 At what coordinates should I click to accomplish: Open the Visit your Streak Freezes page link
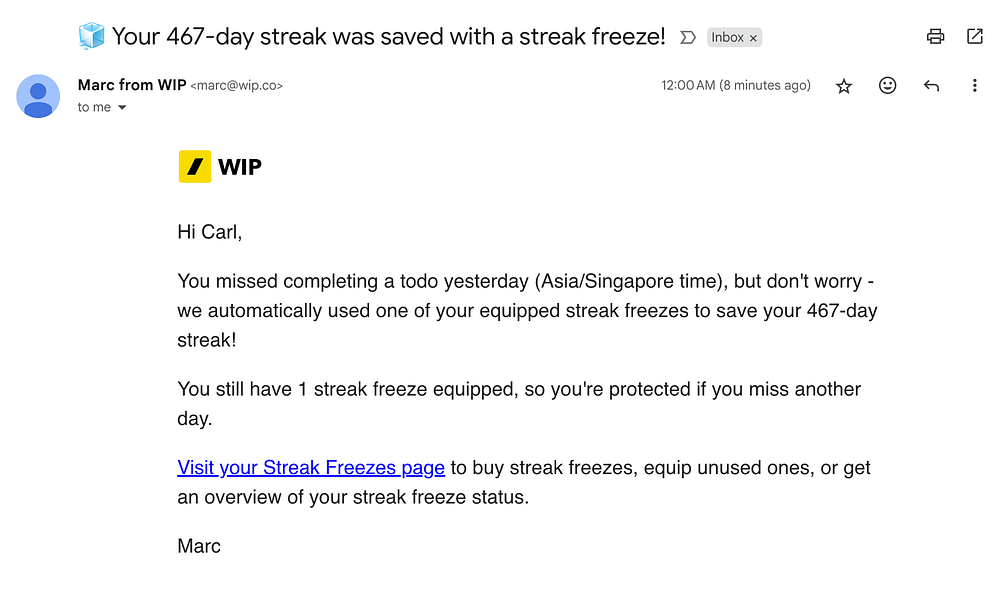click(x=311, y=467)
